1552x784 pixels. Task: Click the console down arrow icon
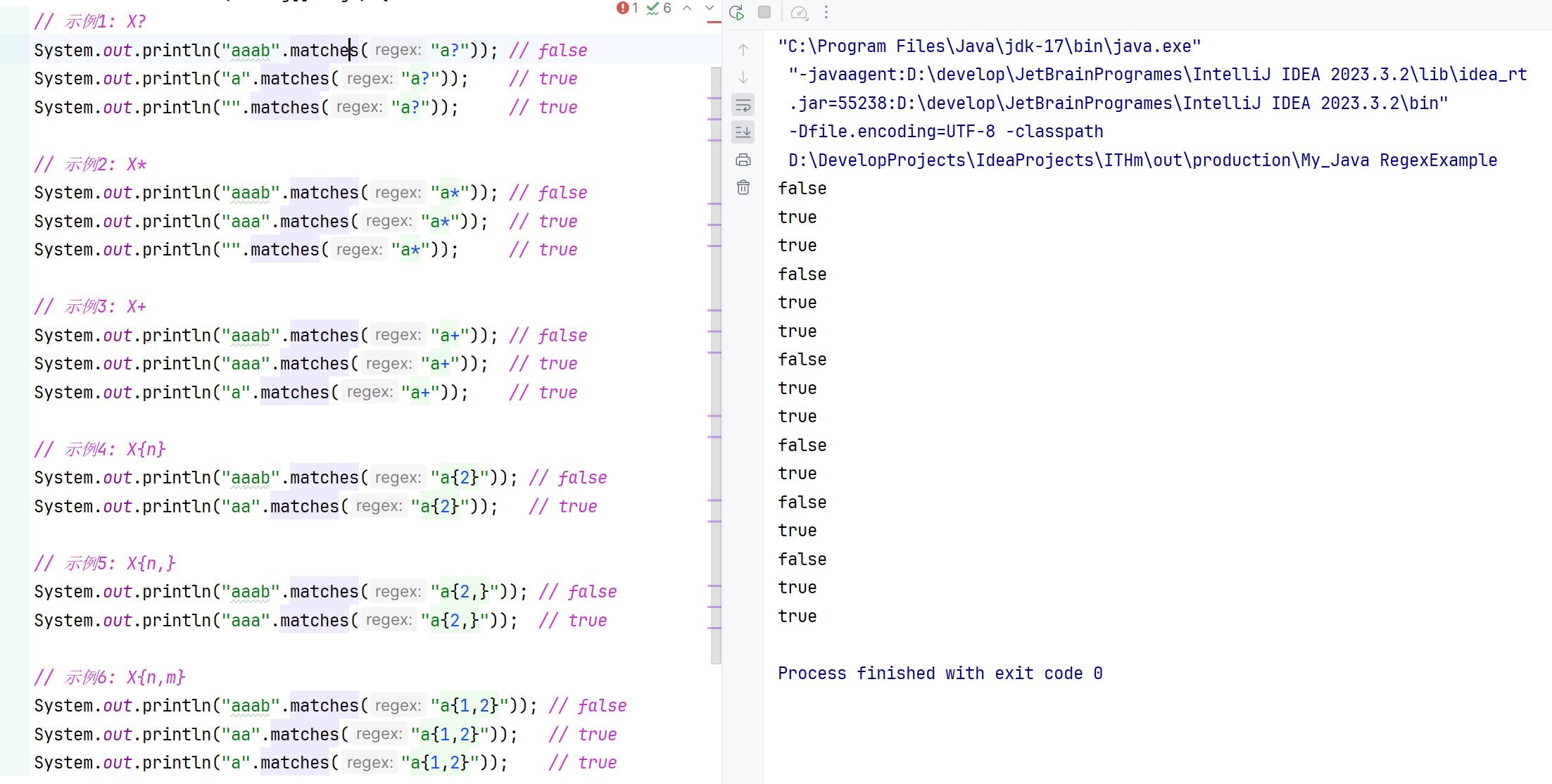743,77
